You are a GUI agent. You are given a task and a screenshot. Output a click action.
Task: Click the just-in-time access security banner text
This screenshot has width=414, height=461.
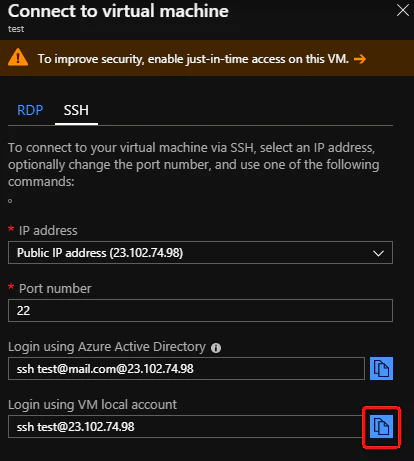193,59
